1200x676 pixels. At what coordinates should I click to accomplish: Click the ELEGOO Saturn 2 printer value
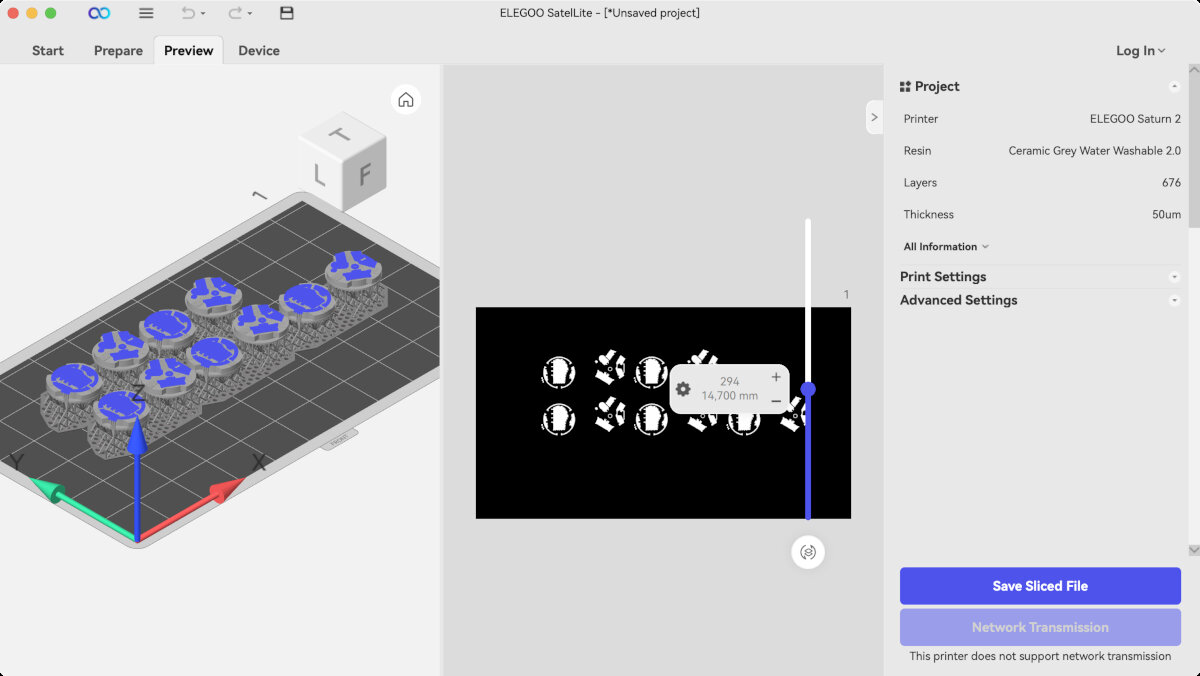(x=1135, y=119)
